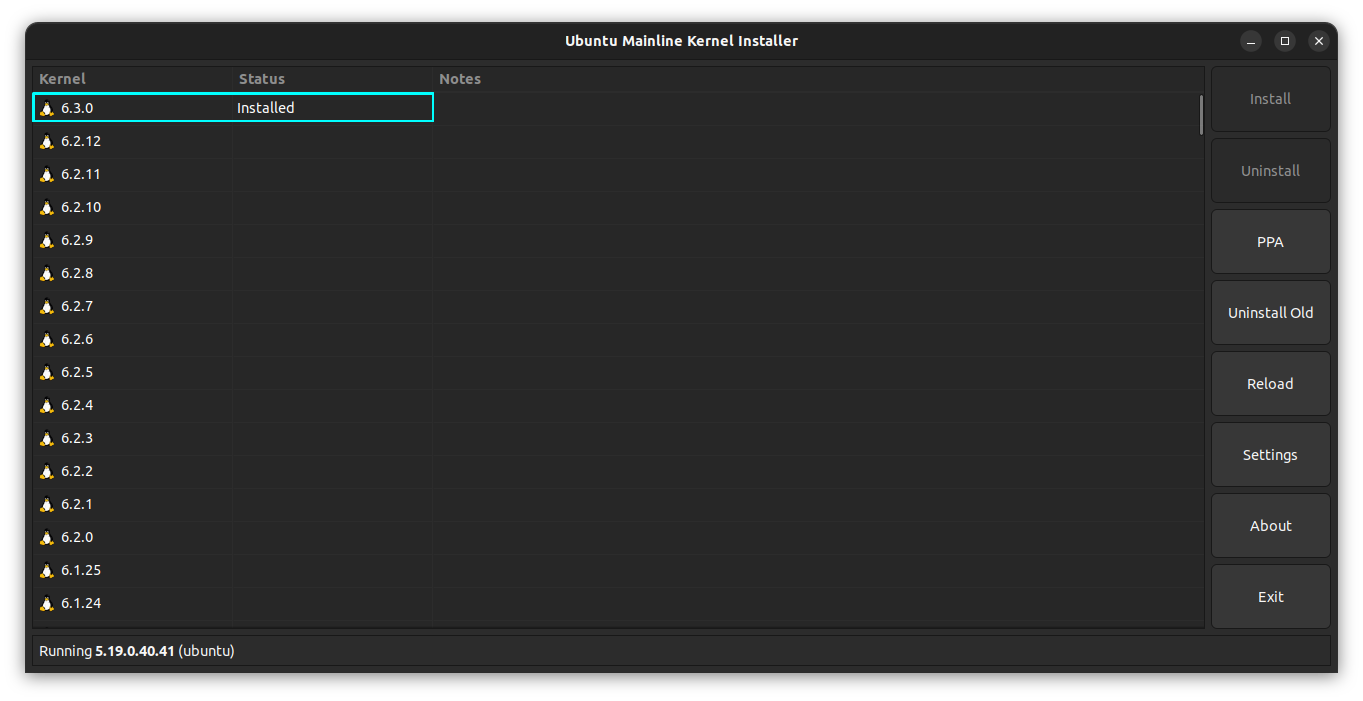Select kernel version 6.2.3 text
The image size is (1363, 701).
[77, 438]
